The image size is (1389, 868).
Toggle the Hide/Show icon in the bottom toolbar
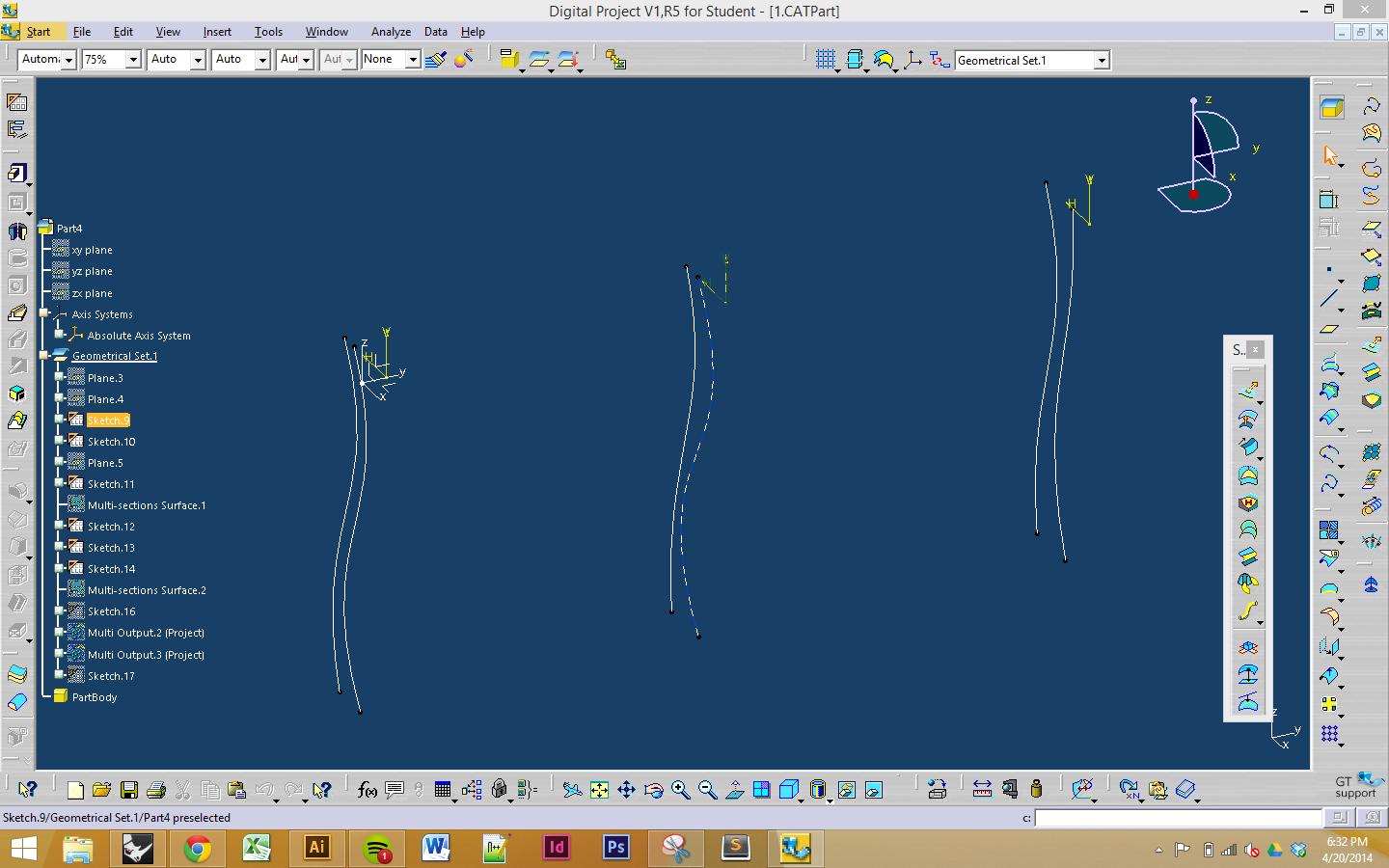pos(846,790)
